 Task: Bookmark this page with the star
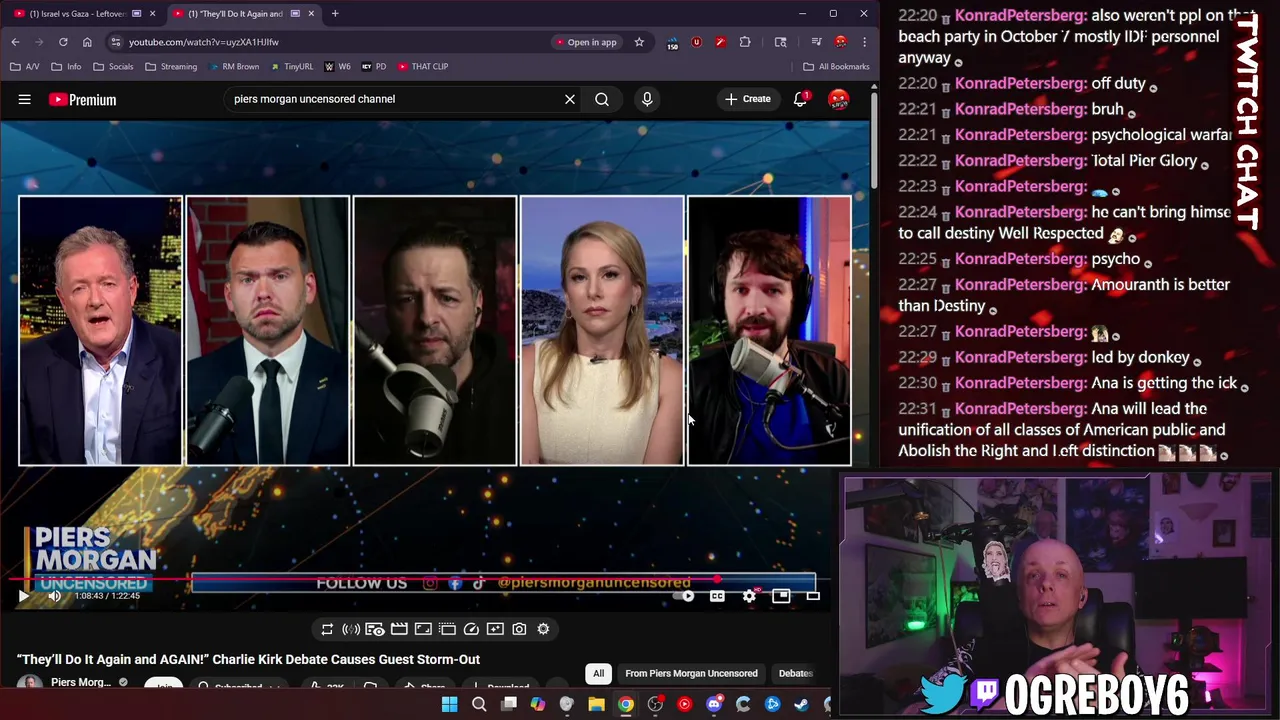(639, 42)
